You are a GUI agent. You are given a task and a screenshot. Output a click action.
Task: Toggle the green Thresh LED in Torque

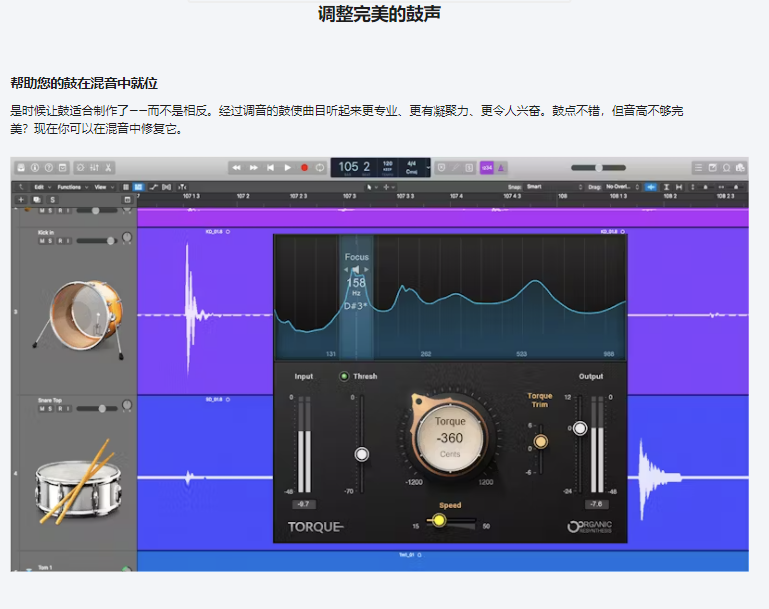[344, 376]
